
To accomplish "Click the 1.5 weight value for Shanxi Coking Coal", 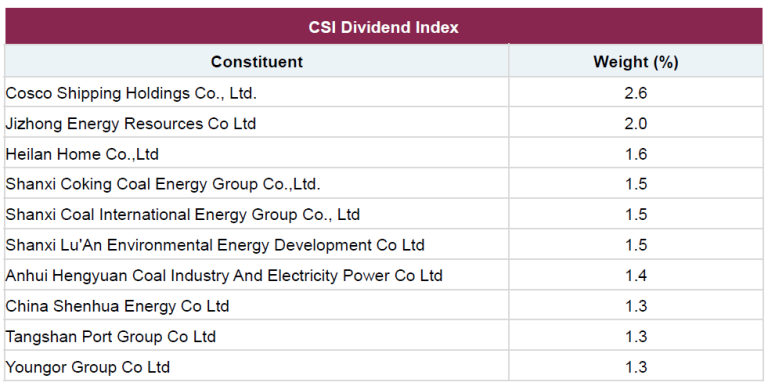I will pyautogui.click(x=636, y=184).
